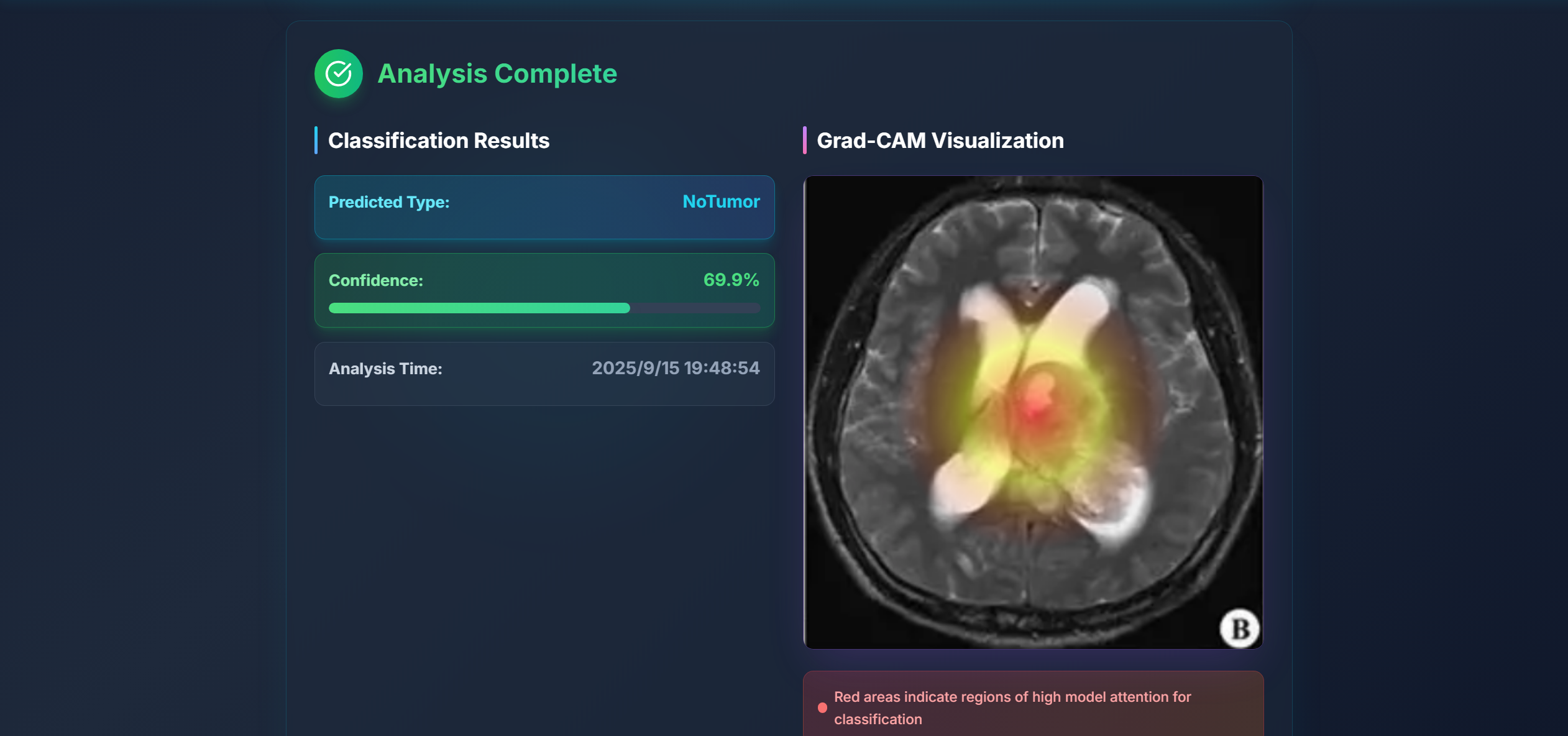
Task: Click the Analysis Complete heading
Action: click(x=497, y=73)
